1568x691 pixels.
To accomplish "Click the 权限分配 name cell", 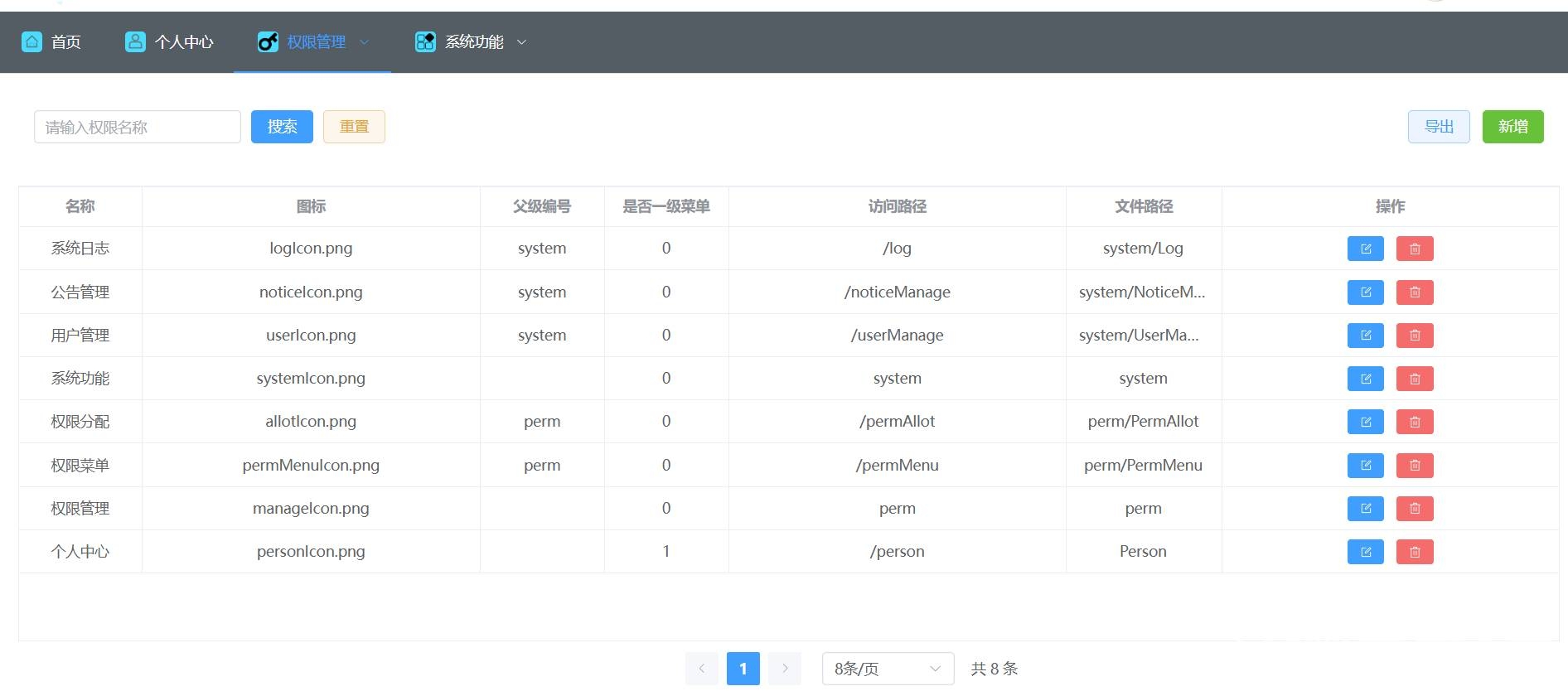I will 80,422.
